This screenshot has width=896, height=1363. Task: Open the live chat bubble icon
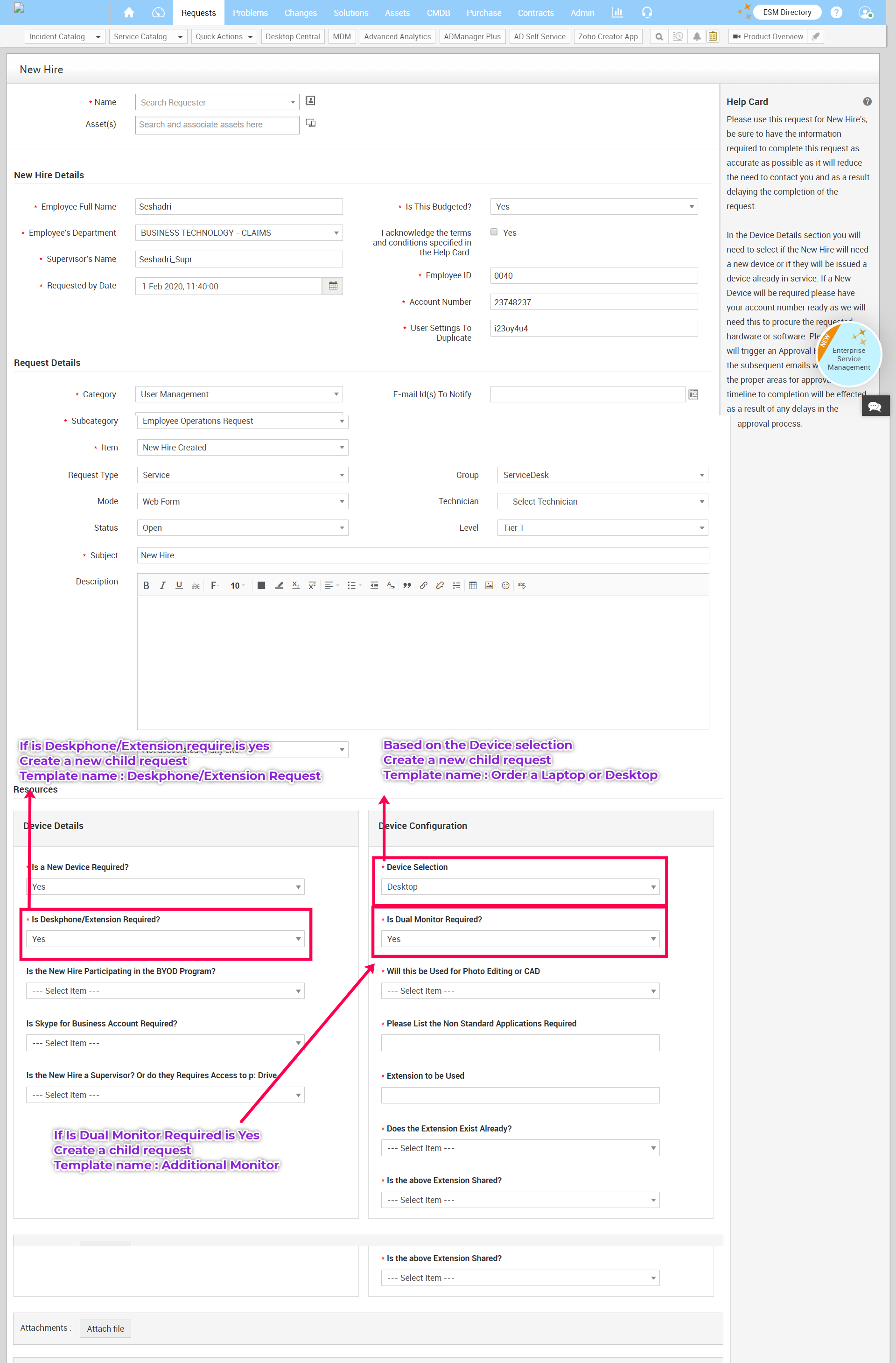coord(874,406)
